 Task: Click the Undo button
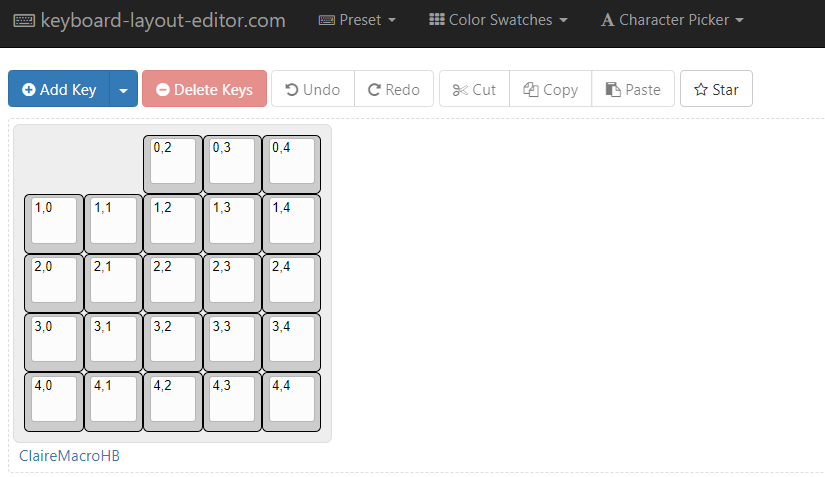pyautogui.click(x=313, y=89)
